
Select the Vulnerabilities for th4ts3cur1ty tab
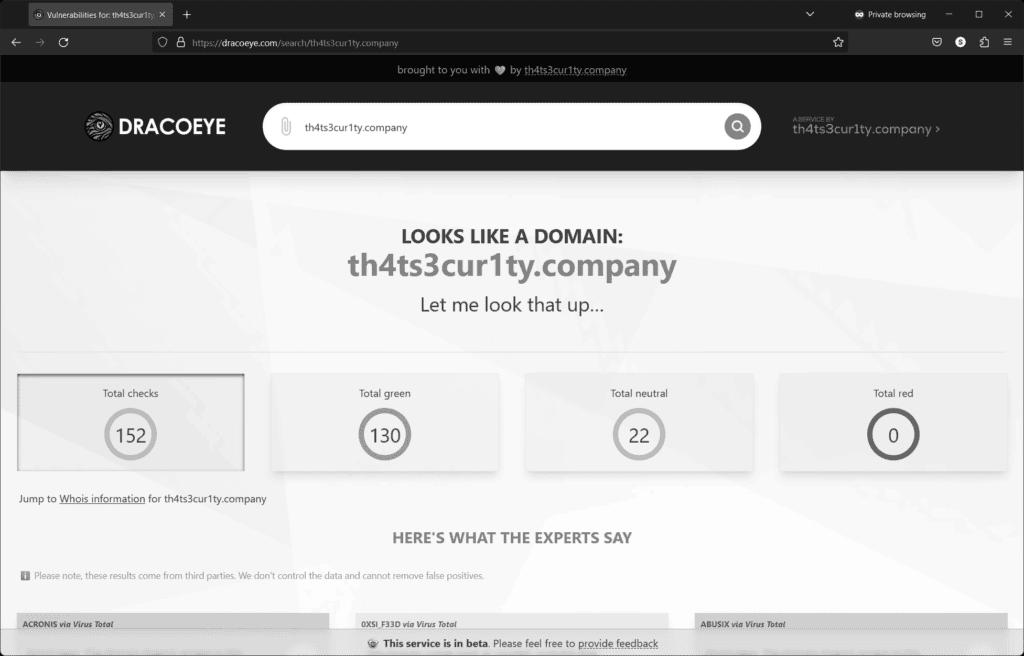tap(101, 14)
